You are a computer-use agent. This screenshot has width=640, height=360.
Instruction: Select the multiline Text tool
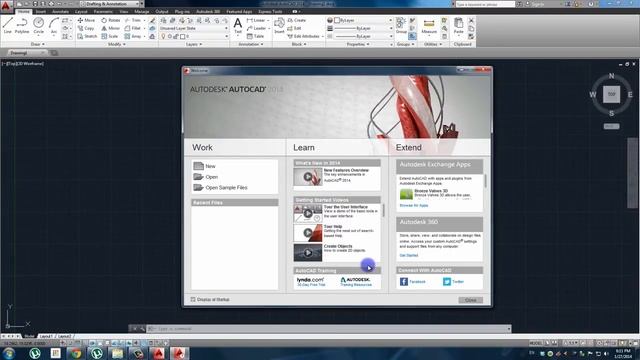point(238,25)
